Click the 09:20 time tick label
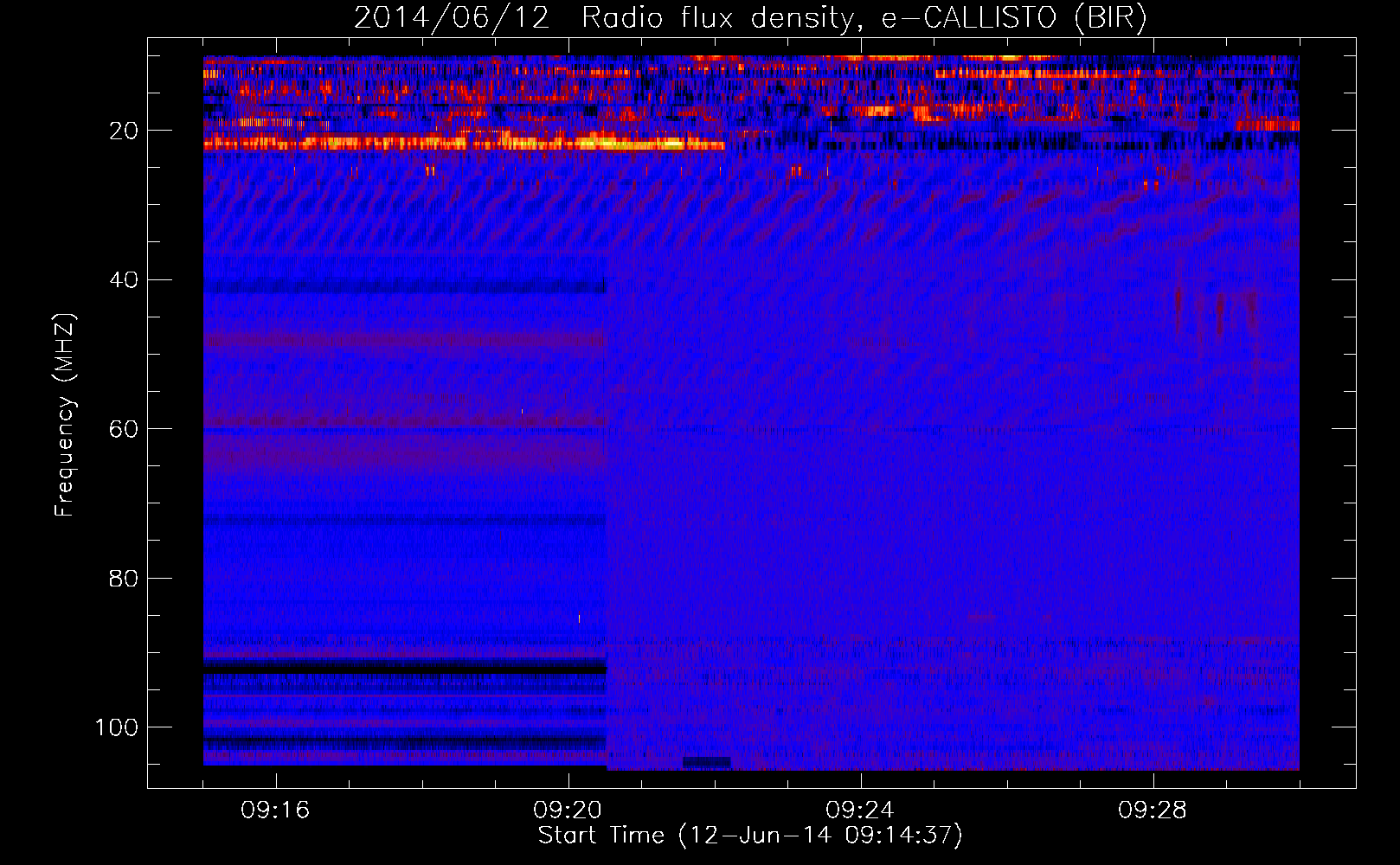This screenshot has height=865, width=1400. click(568, 811)
